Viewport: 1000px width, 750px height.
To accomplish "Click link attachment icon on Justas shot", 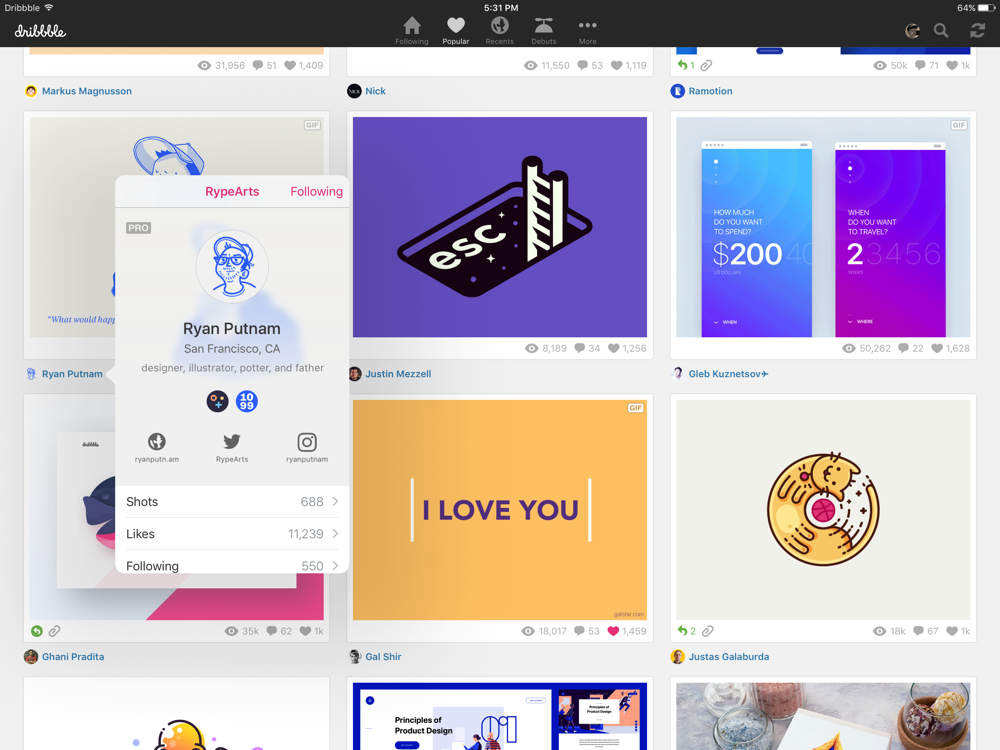I will click(x=707, y=631).
